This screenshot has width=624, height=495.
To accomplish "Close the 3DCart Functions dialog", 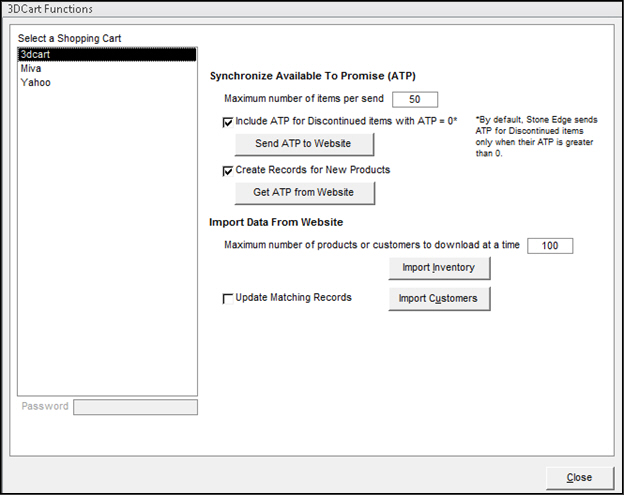I will pos(579,477).
